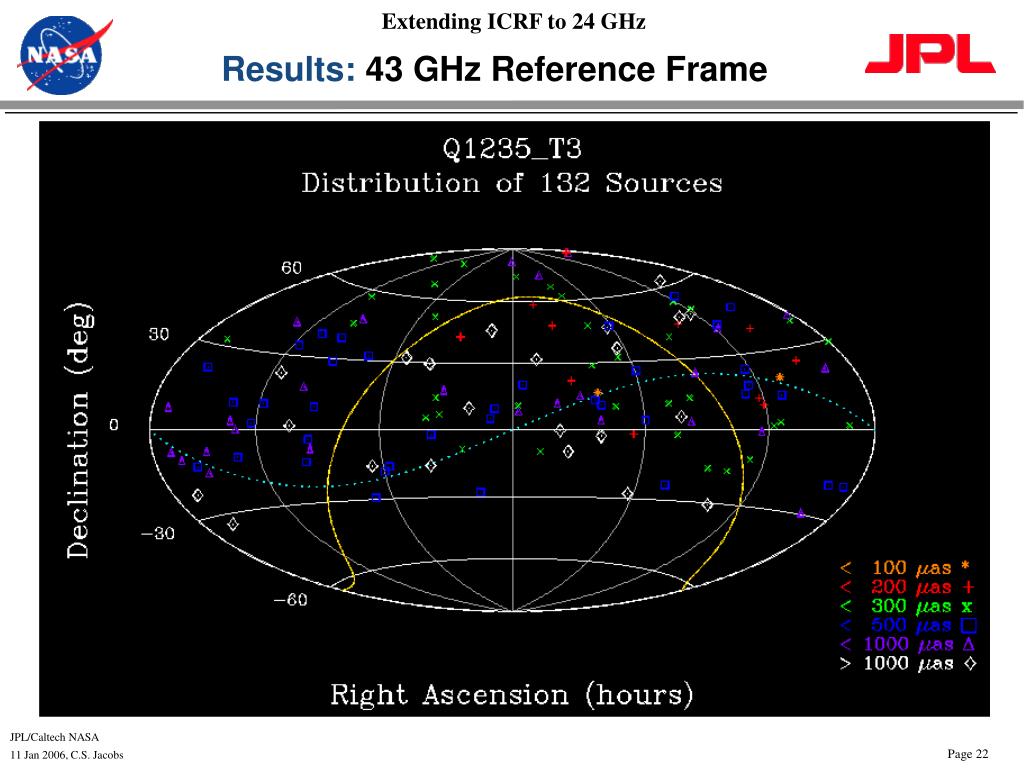Click the '0' declination tick label

coord(114,425)
